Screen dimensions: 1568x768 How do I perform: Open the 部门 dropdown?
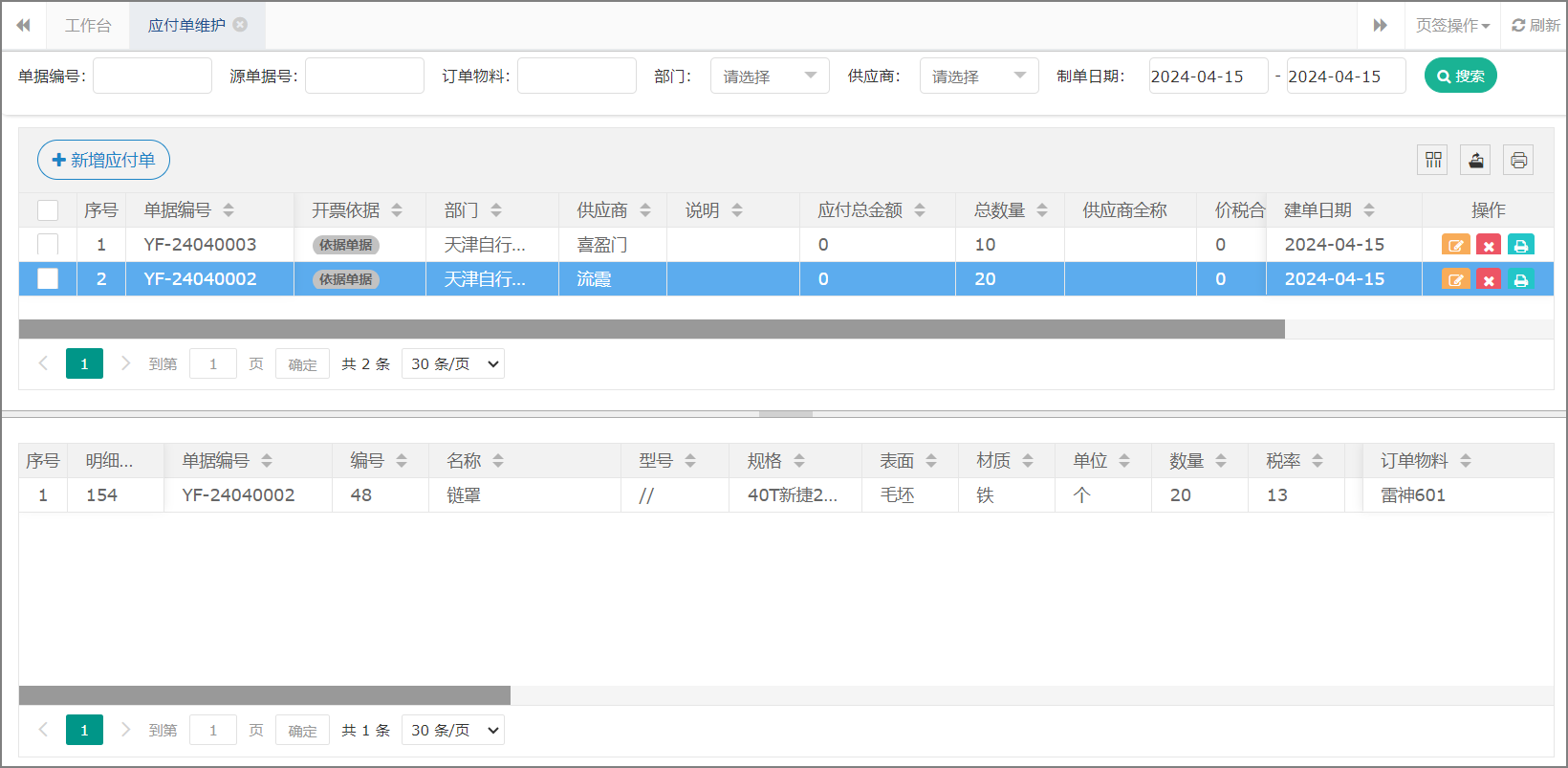[769, 77]
